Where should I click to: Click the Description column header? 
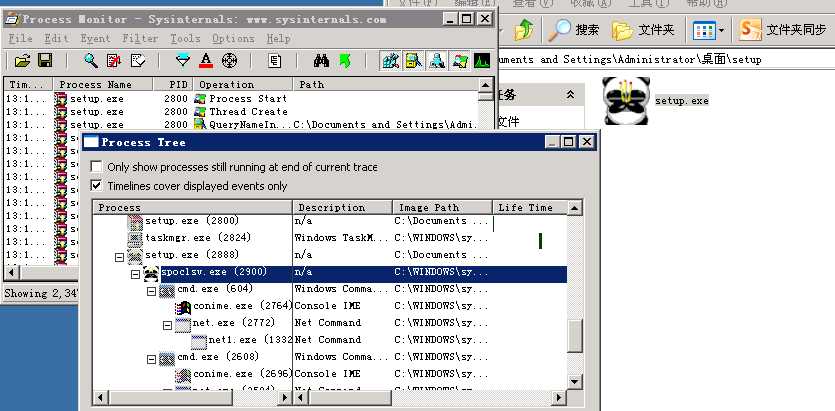point(342,208)
